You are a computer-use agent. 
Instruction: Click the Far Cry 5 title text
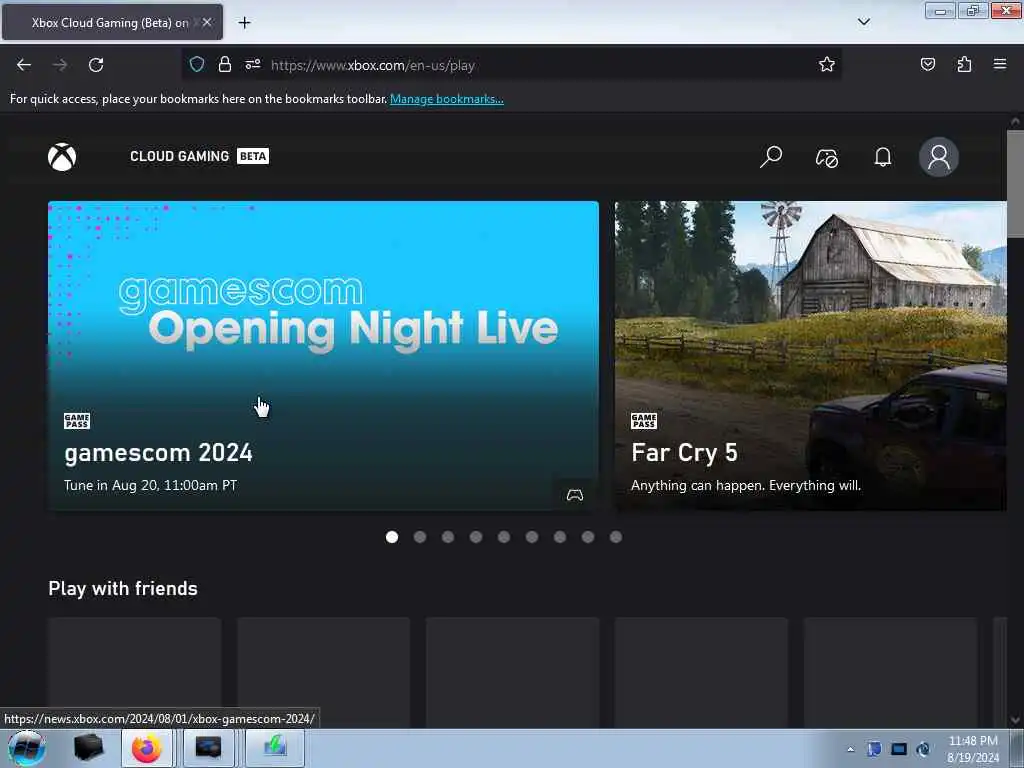click(684, 453)
